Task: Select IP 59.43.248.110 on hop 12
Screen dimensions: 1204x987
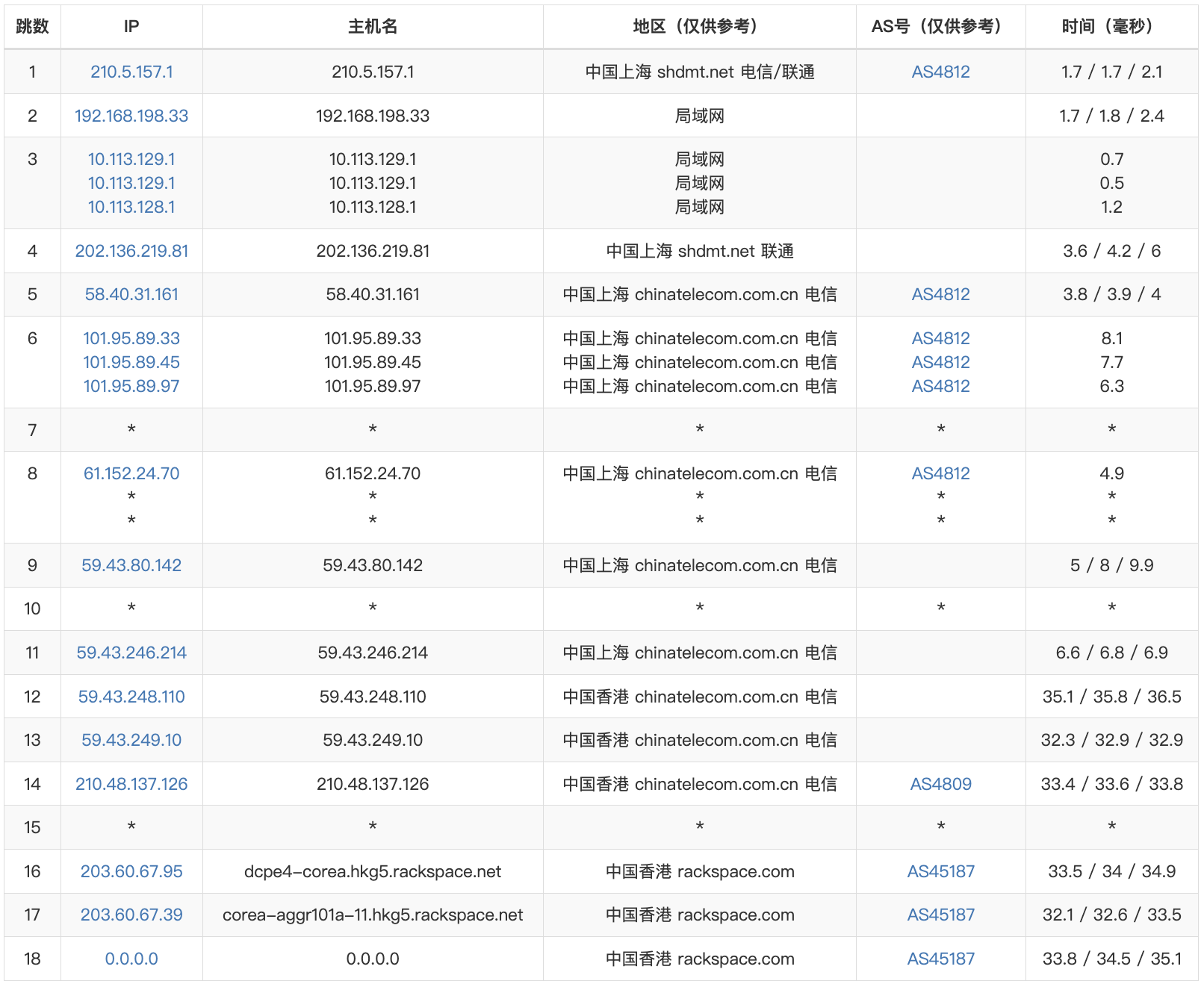Action: tap(131, 696)
